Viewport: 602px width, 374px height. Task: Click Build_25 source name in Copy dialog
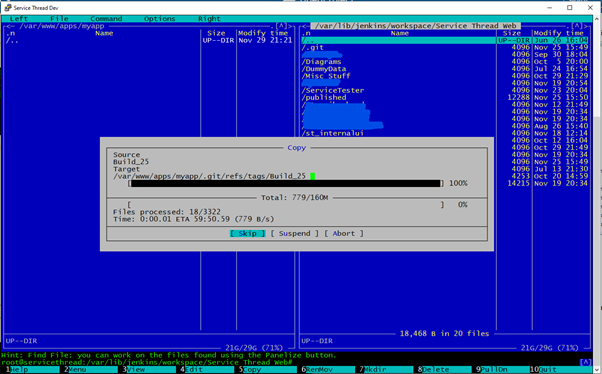131,162
